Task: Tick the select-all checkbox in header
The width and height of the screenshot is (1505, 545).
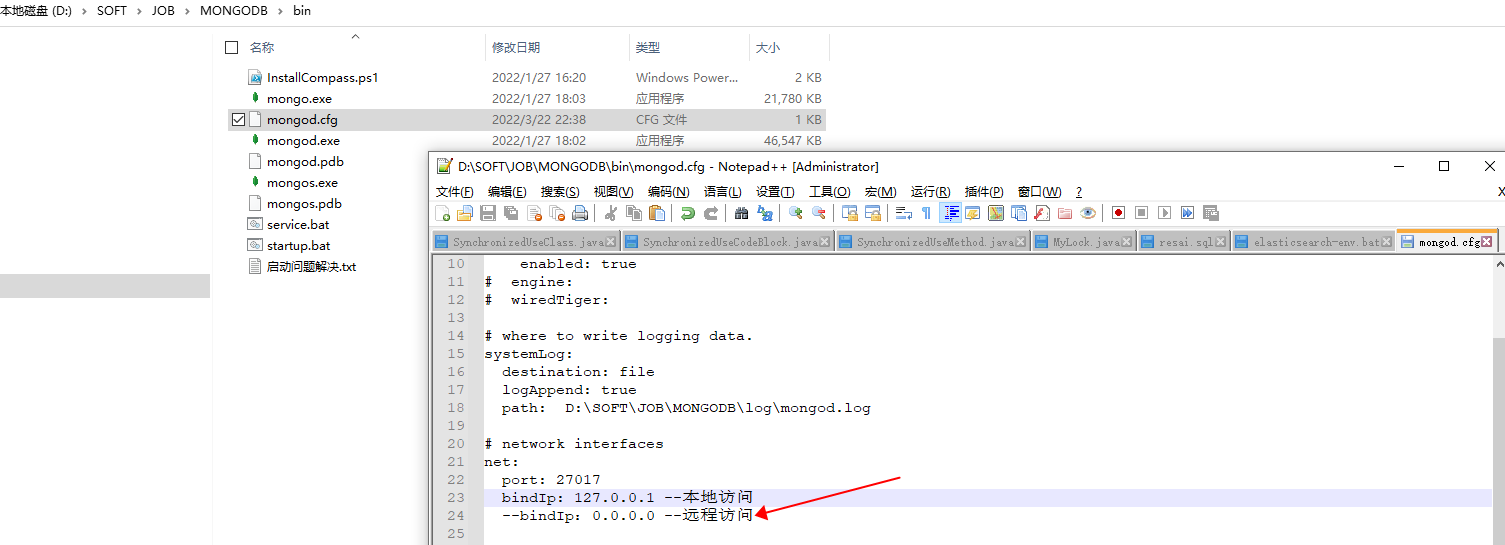Action: coord(232,47)
